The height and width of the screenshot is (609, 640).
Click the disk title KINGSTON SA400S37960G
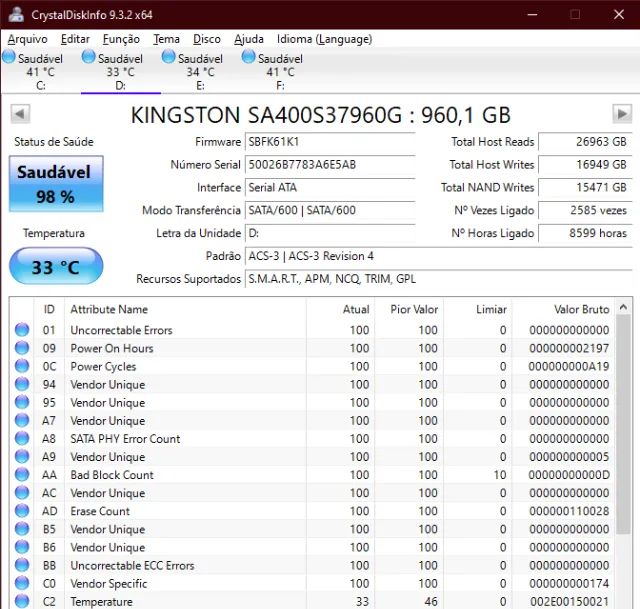(267, 115)
